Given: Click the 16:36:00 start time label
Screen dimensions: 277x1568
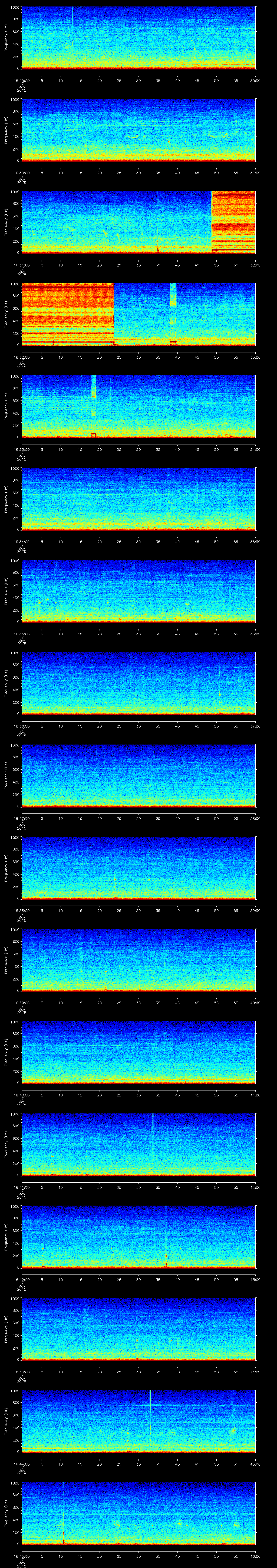Looking at the screenshot, I should pyautogui.click(x=21, y=726).
